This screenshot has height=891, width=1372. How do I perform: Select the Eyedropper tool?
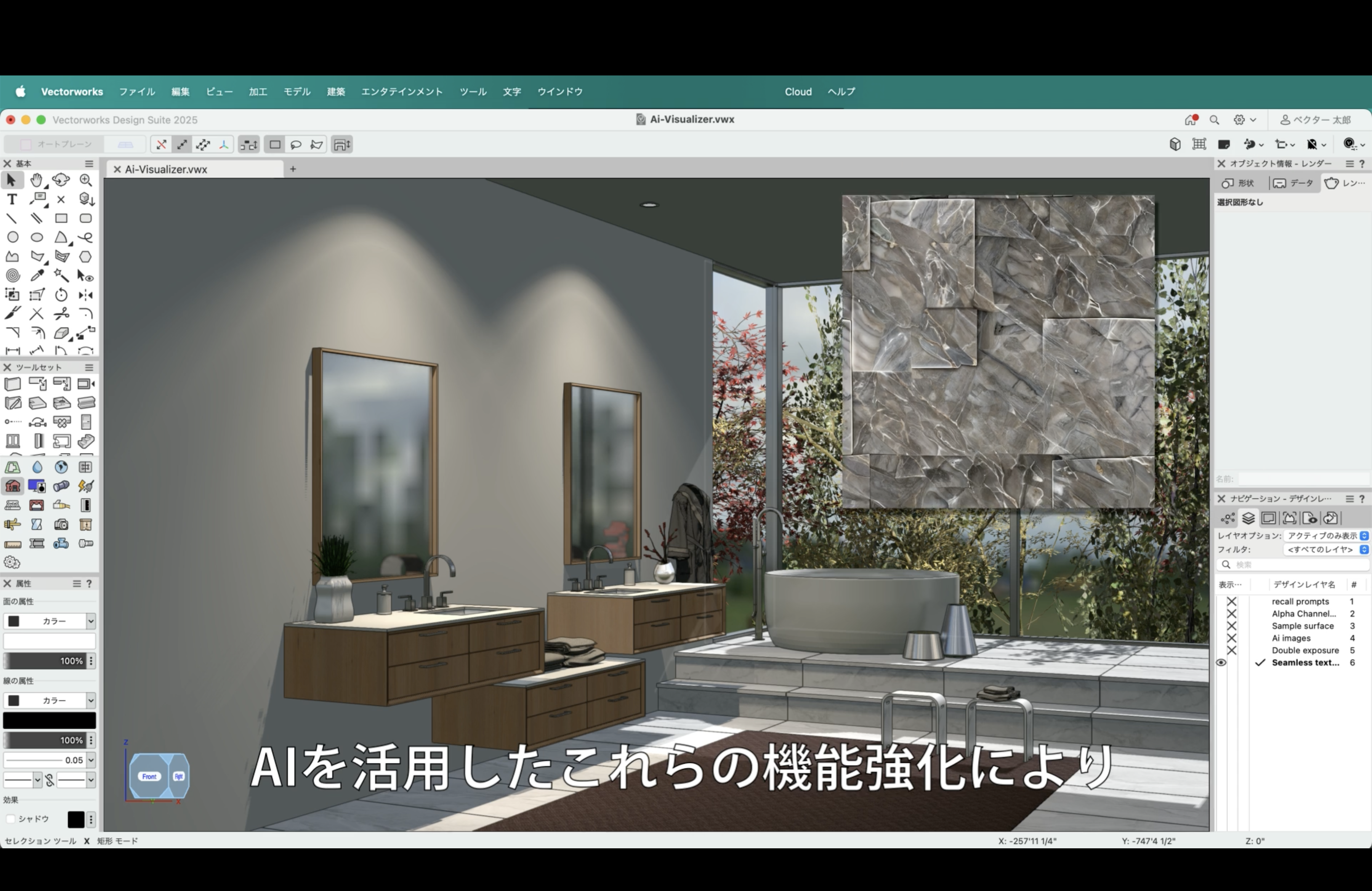tap(37, 276)
